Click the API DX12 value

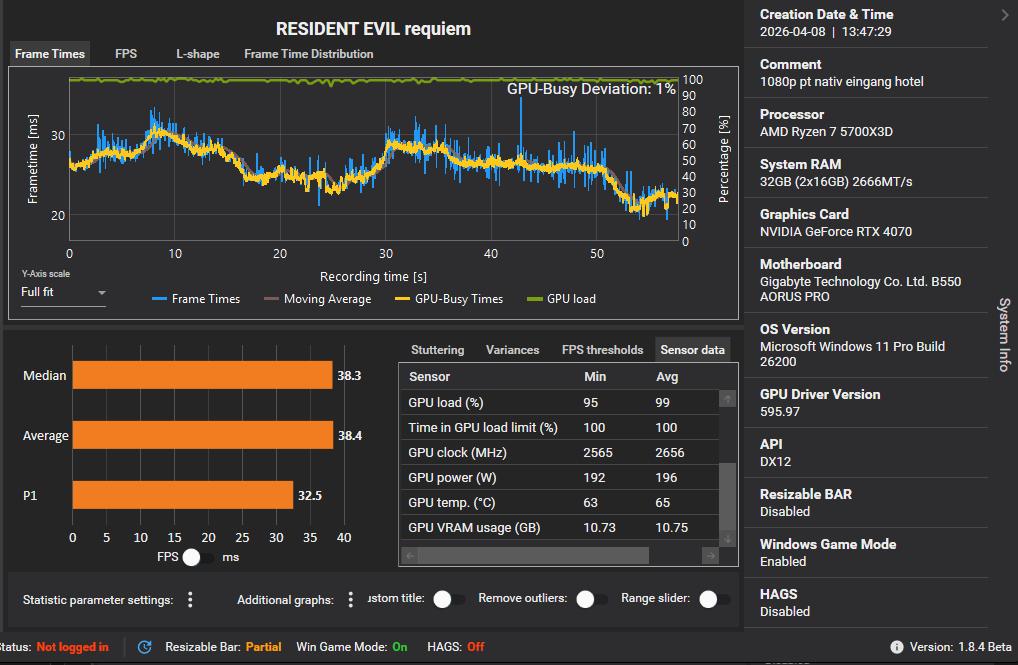[x=775, y=462]
